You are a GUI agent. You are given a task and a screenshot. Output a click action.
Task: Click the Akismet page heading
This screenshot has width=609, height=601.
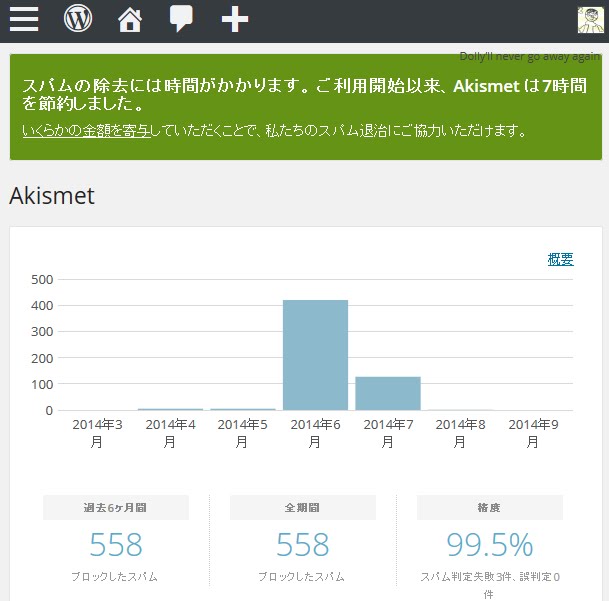(52, 195)
